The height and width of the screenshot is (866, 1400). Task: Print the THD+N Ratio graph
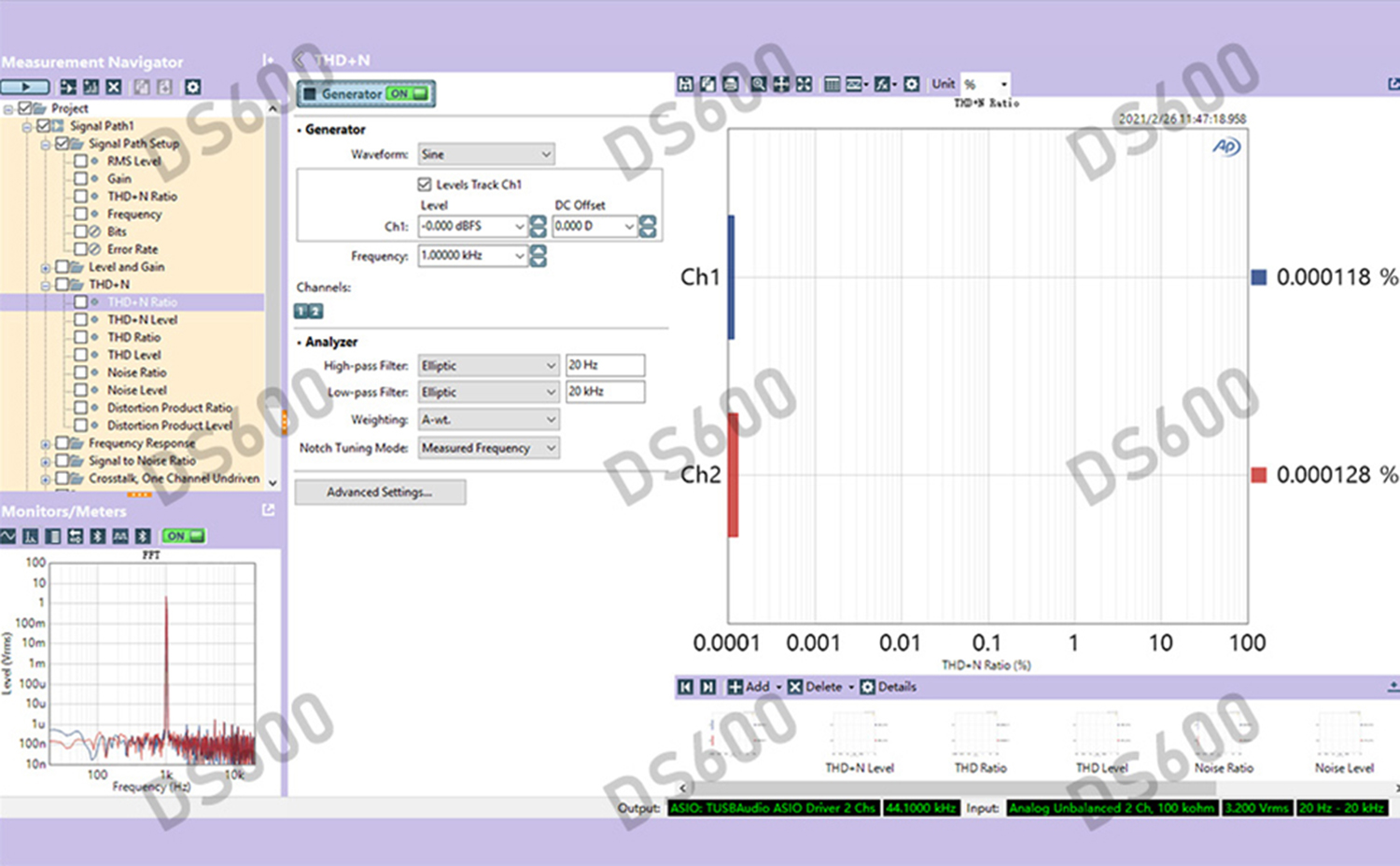731,84
